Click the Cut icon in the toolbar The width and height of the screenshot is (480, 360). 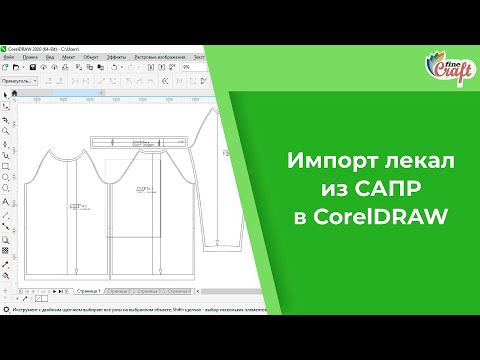click(79, 67)
